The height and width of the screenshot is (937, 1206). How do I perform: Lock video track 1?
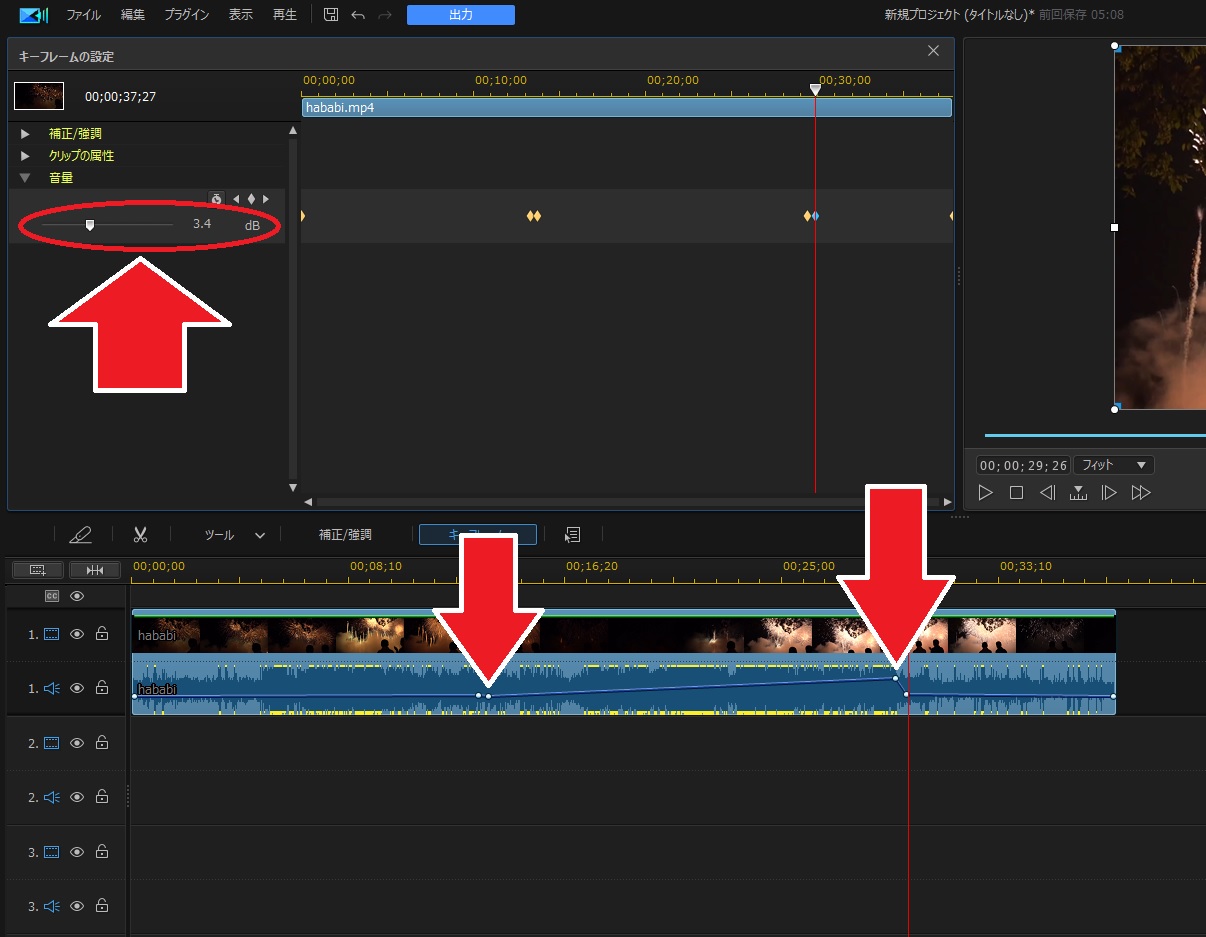[x=101, y=634]
